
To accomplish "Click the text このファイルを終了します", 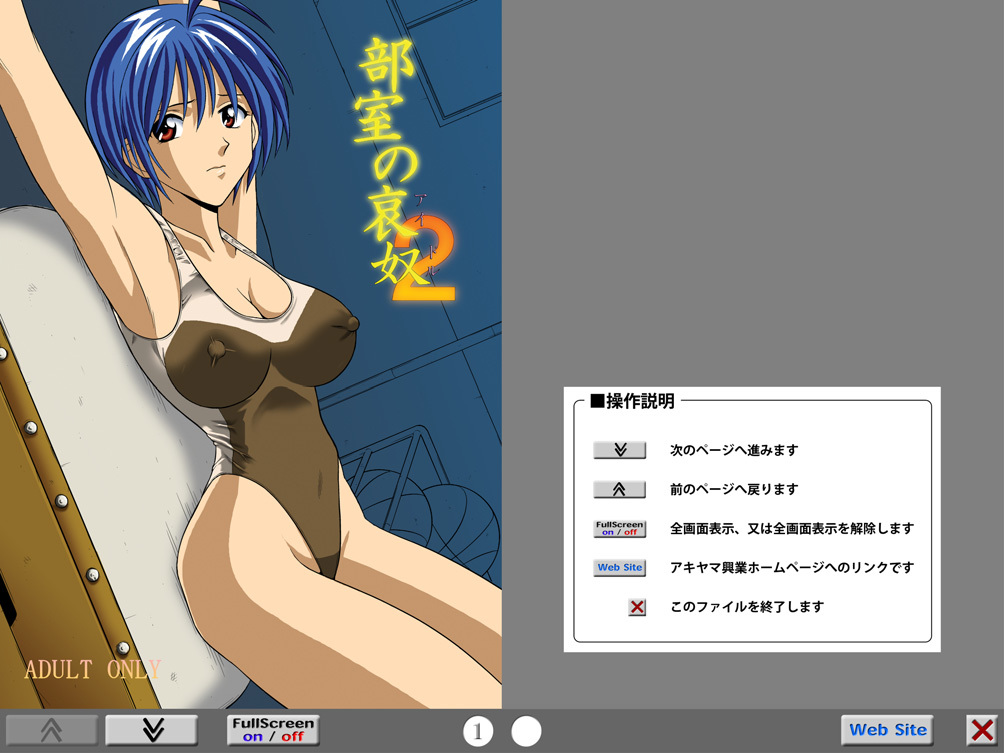I will (x=746, y=606).
